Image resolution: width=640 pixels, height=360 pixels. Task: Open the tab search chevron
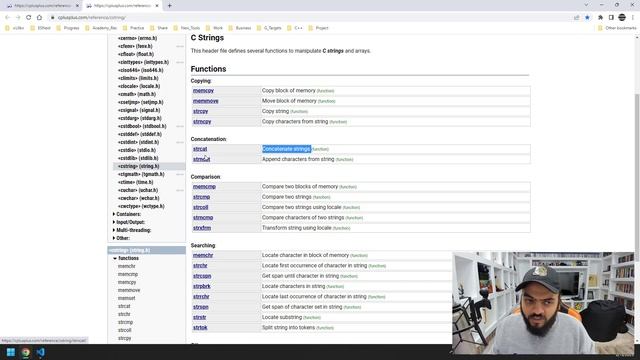[586, 5]
